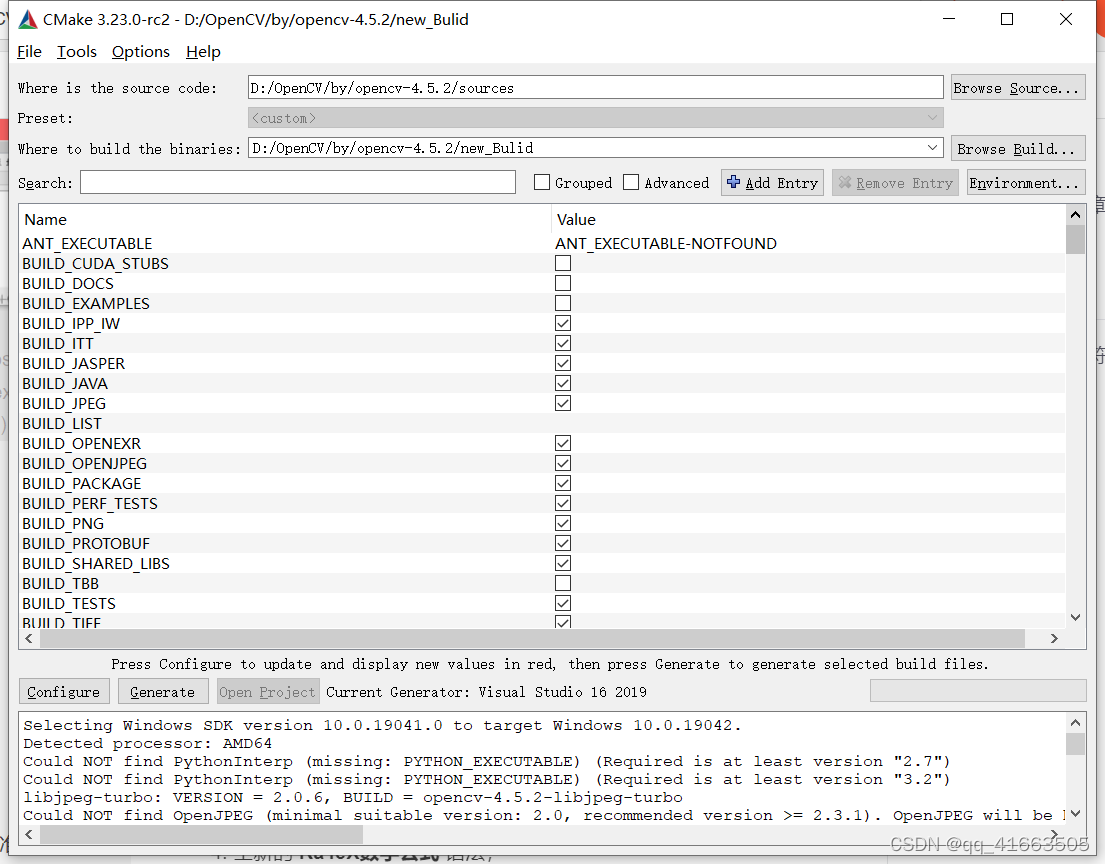Uncheck BUILD_IPP_IW checkbox
The height and width of the screenshot is (864, 1105).
[562, 323]
